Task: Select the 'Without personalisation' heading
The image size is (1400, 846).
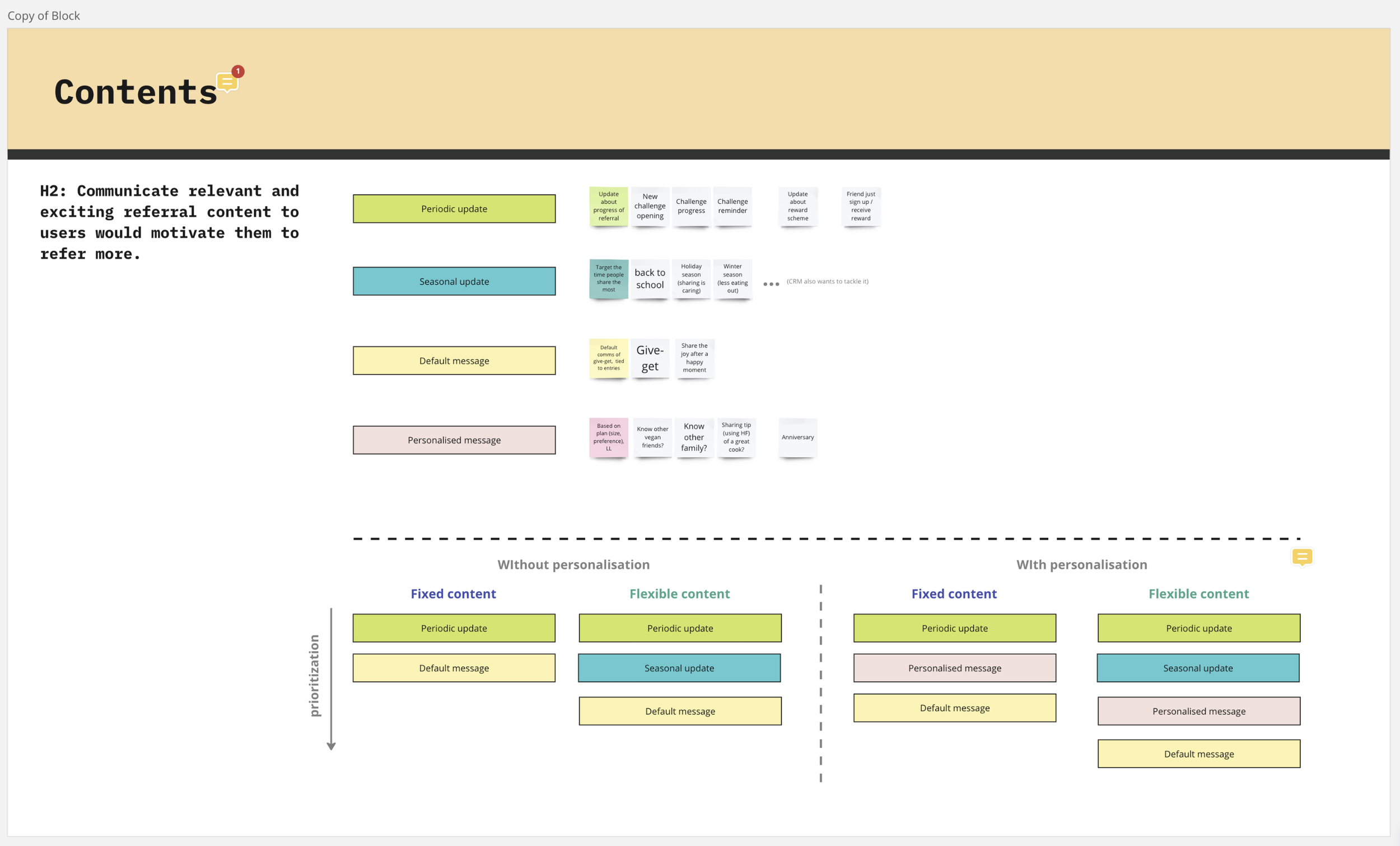Action: (573, 565)
